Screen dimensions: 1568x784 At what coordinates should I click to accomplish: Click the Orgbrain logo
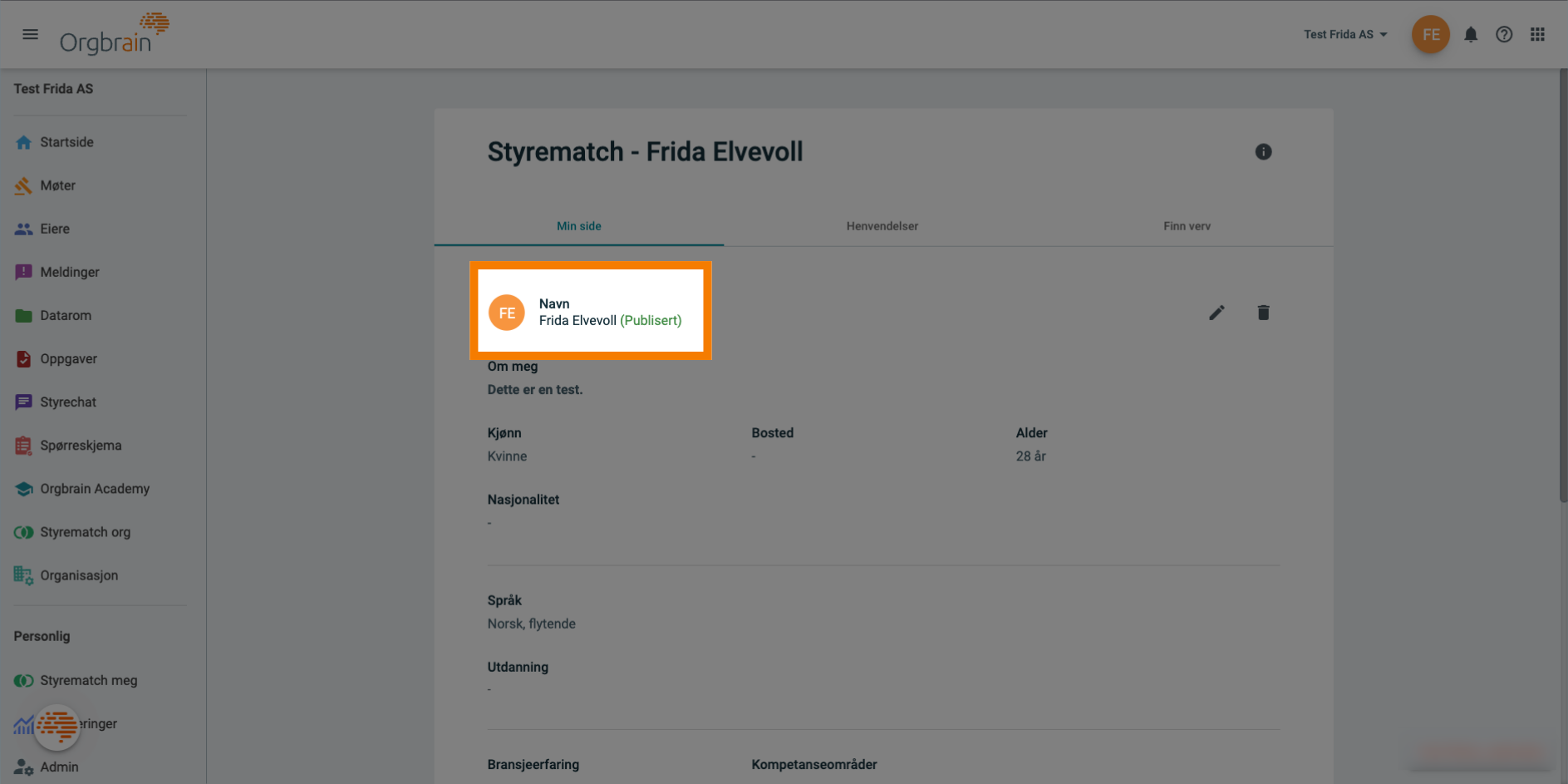coord(114,34)
